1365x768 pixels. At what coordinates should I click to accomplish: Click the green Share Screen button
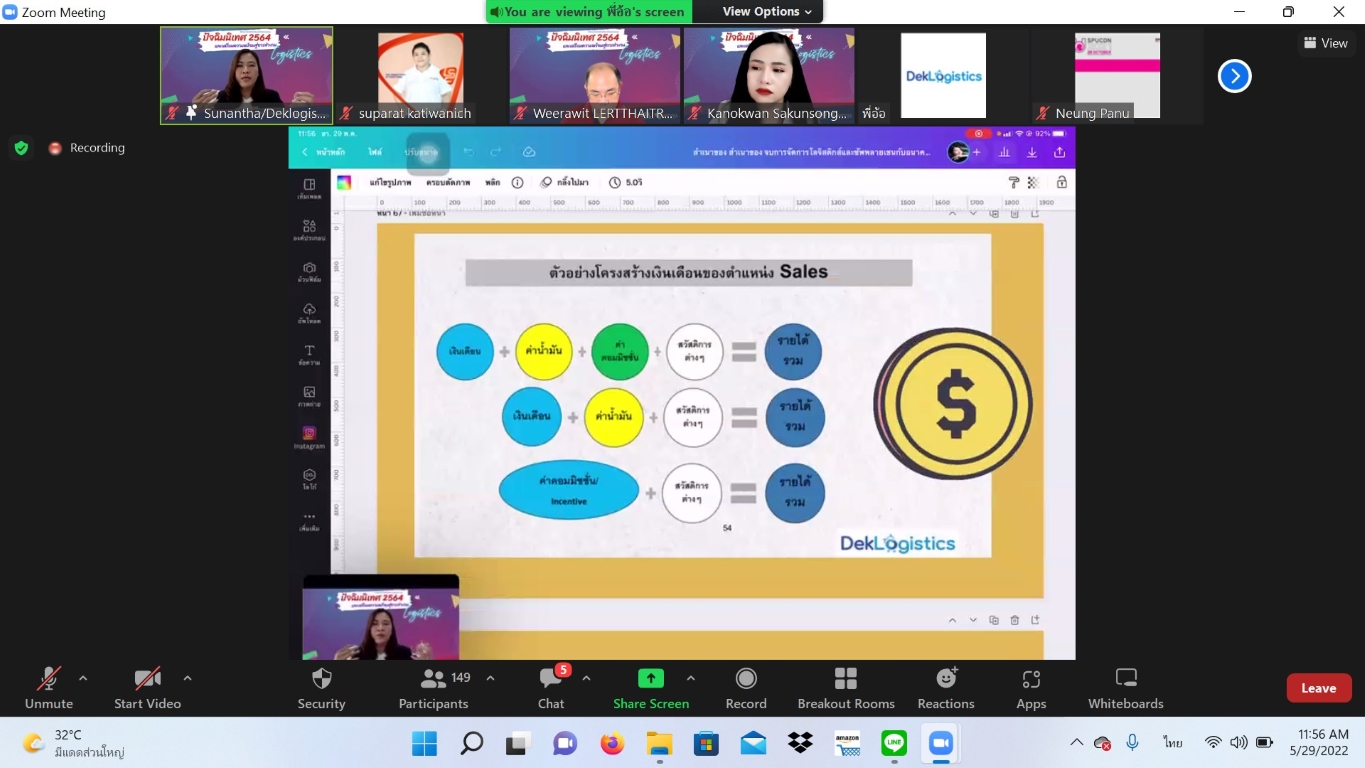pyautogui.click(x=651, y=688)
